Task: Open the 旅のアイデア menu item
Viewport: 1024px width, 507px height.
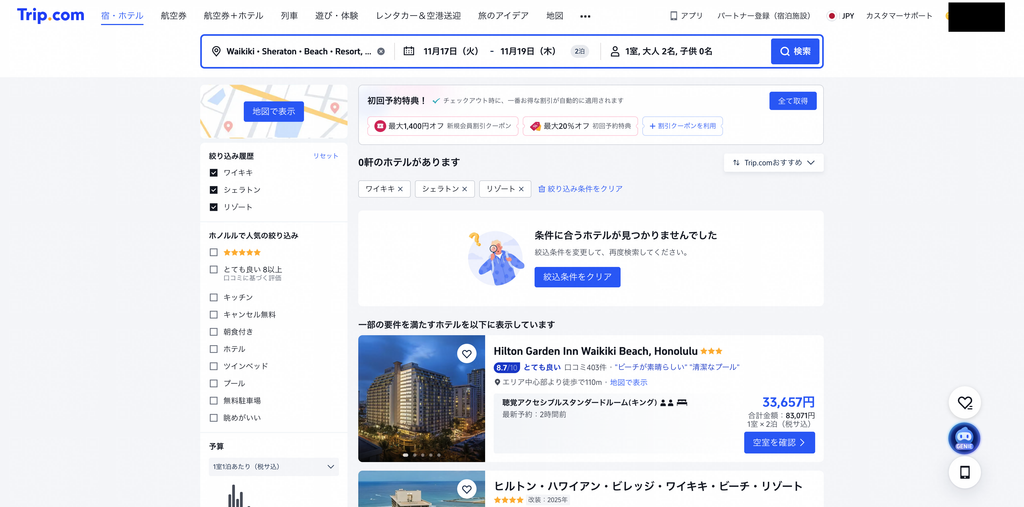Action: click(504, 16)
